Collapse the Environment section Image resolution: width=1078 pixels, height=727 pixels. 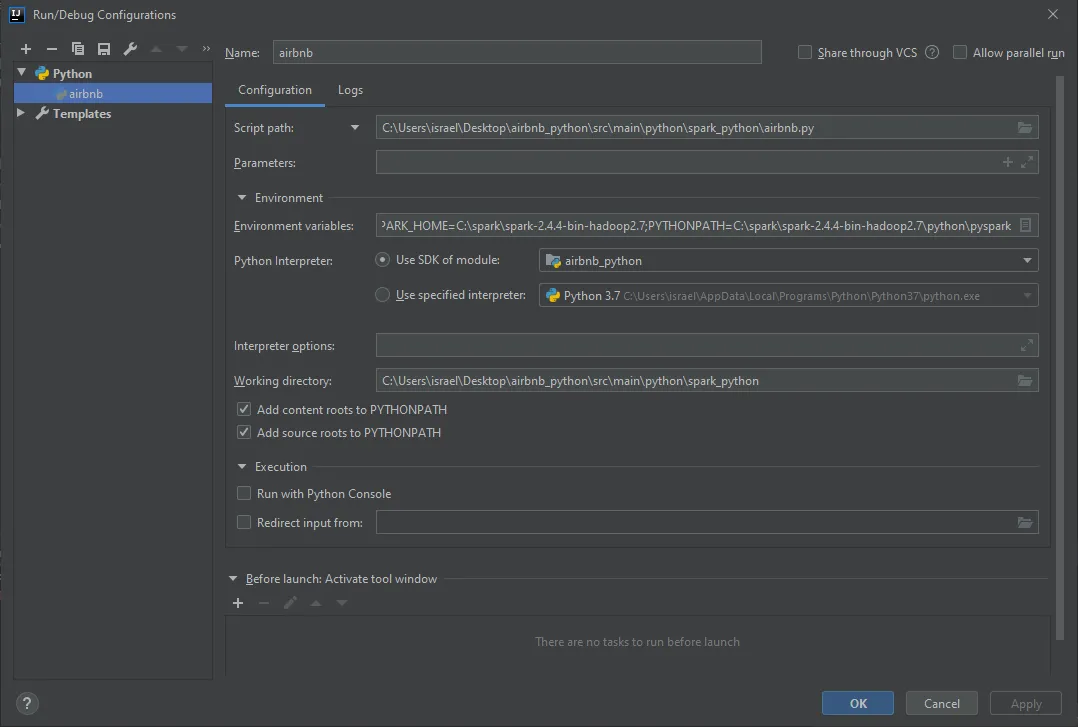pos(242,198)
